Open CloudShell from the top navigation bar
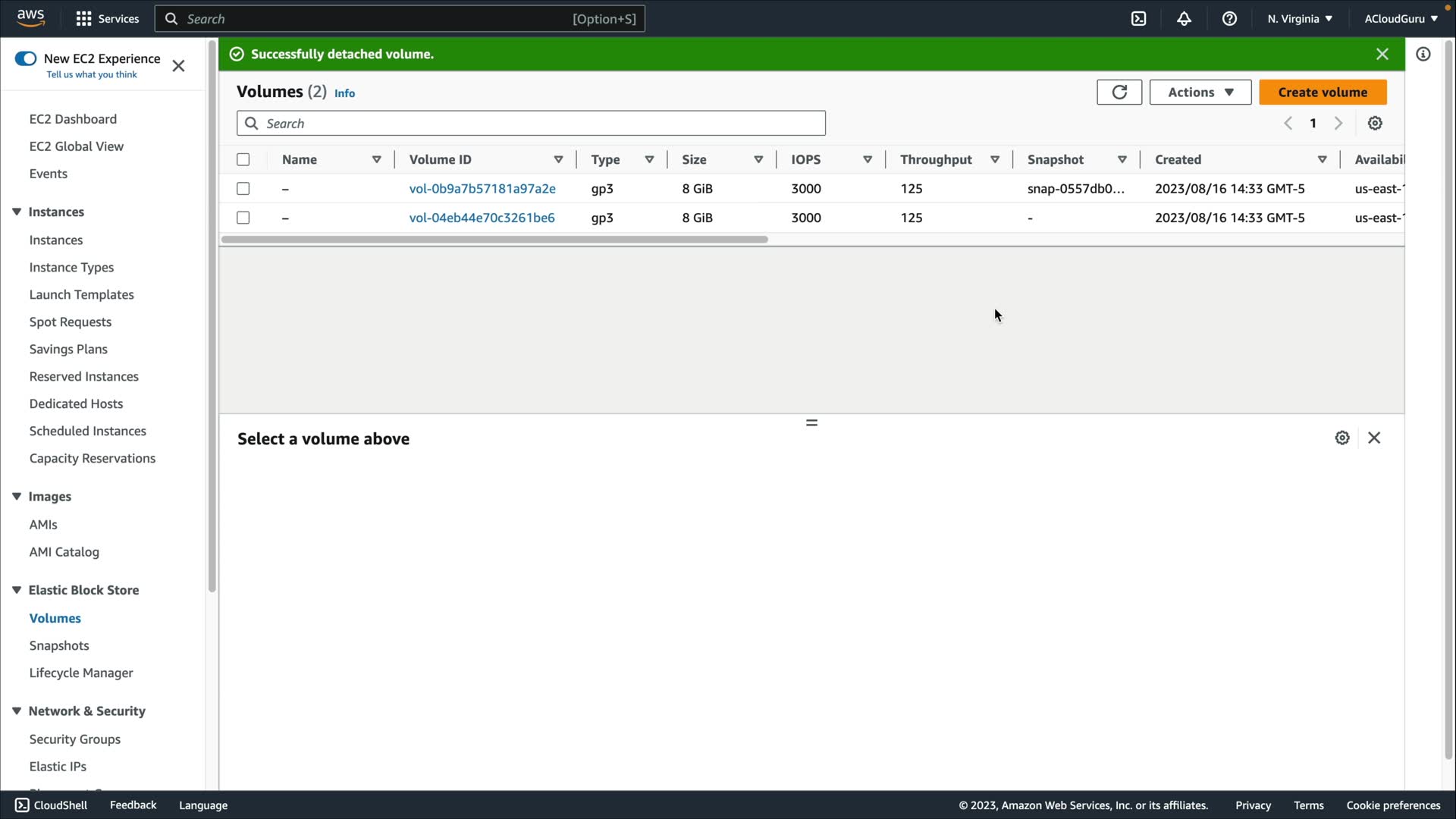The image size is (1456, 819). [1138, 19]
